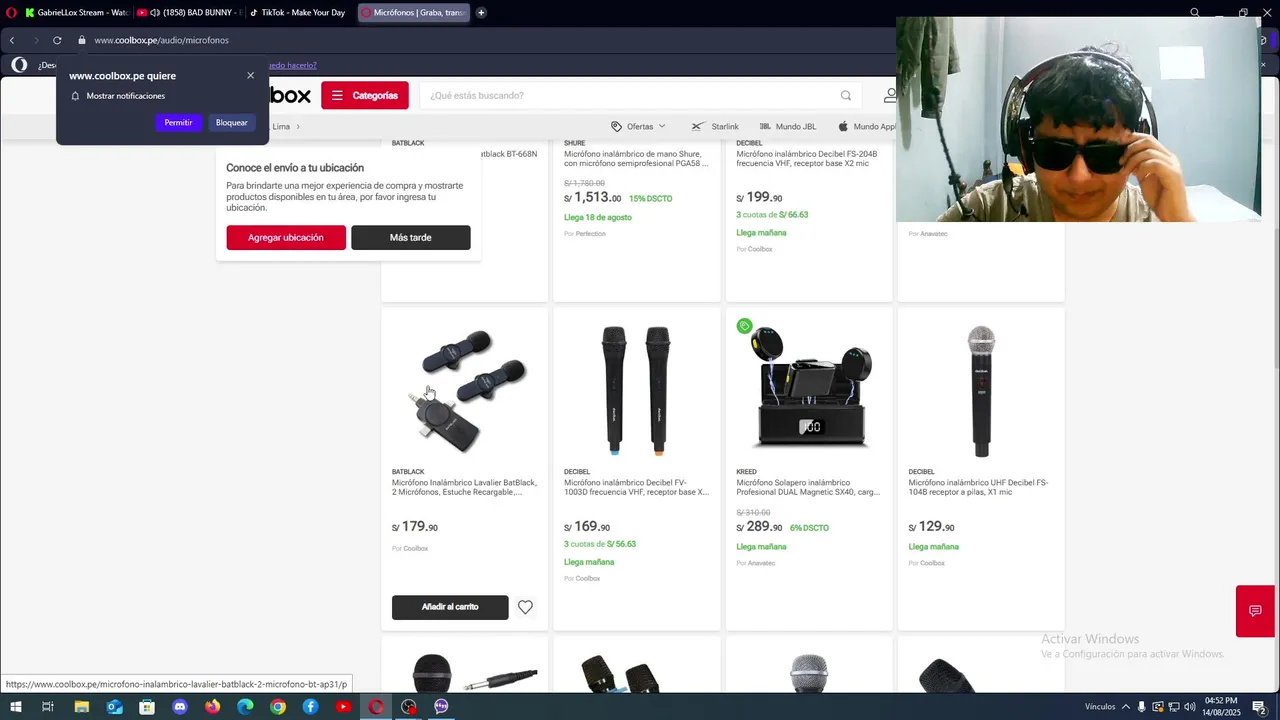Viewport: 1280px width, 720px height.
Task: Click Agregar ubicación button
Action: click(286, 238)
